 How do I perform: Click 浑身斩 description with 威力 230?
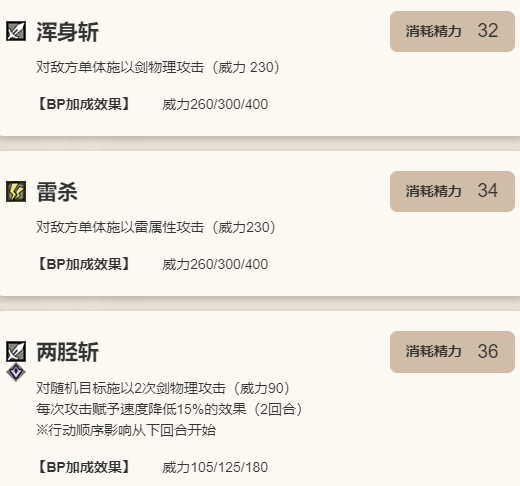(x=158, y=67)
